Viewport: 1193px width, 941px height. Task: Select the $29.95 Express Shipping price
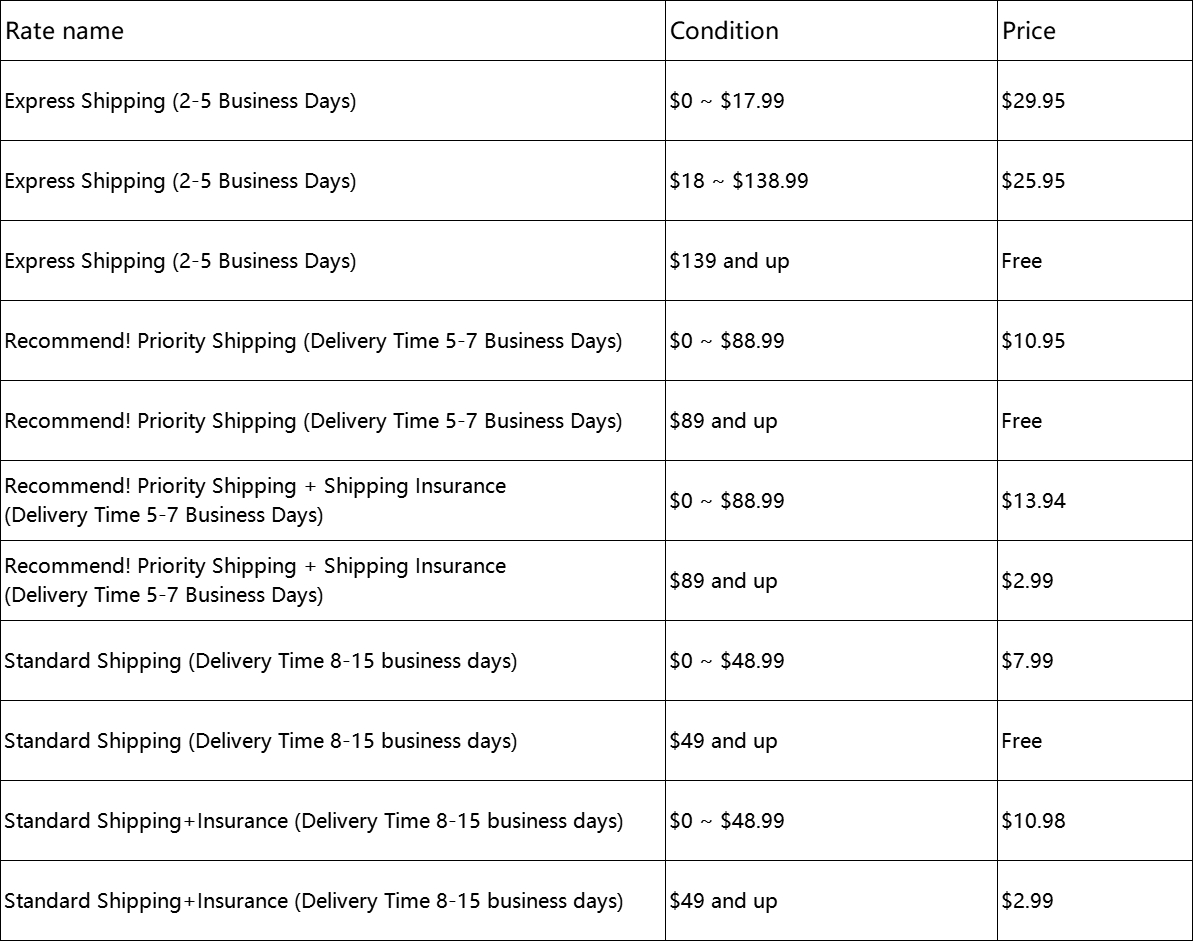pyautogui.click(x=1033, y=101)
